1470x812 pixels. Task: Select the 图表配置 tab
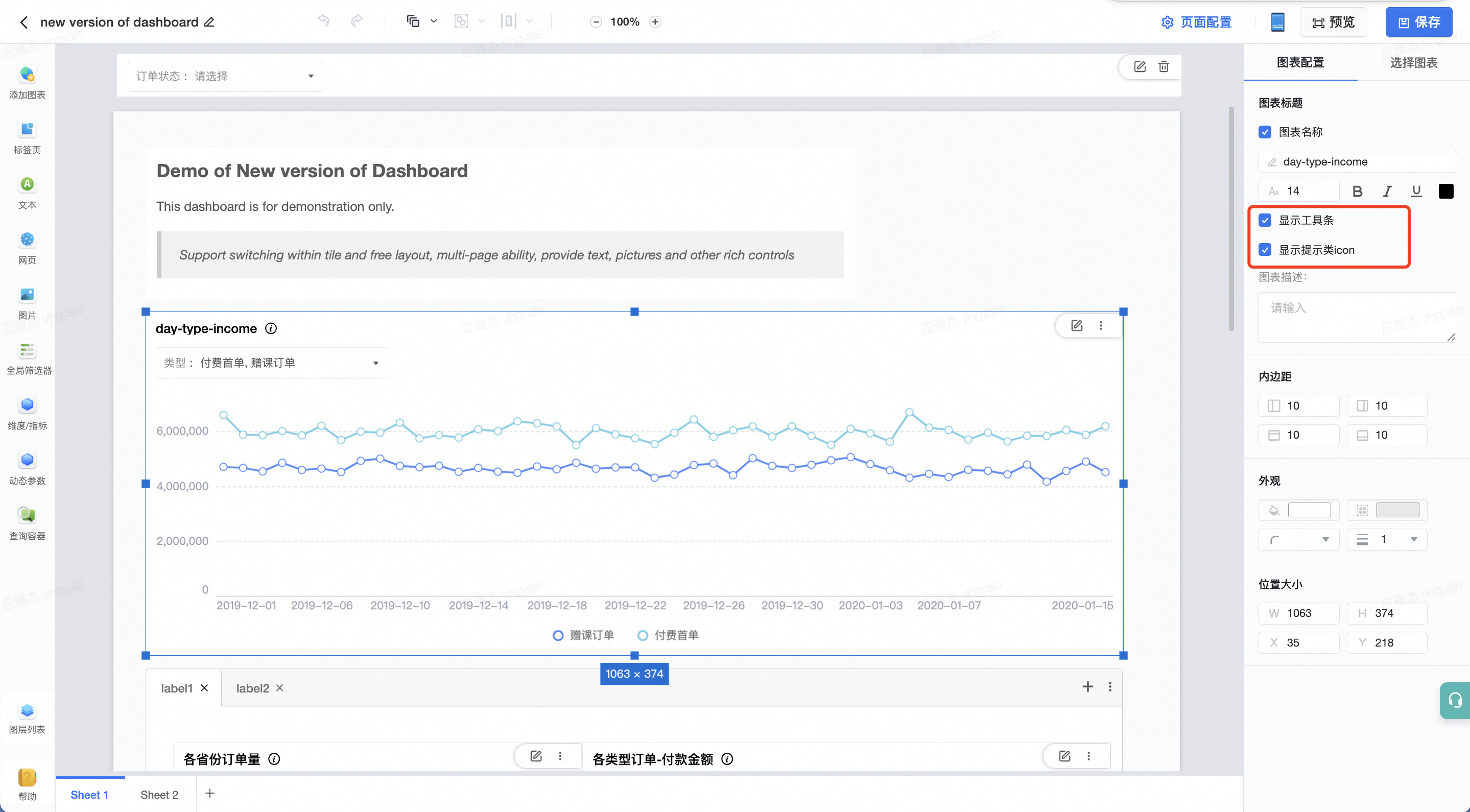tap(1300, 63)
